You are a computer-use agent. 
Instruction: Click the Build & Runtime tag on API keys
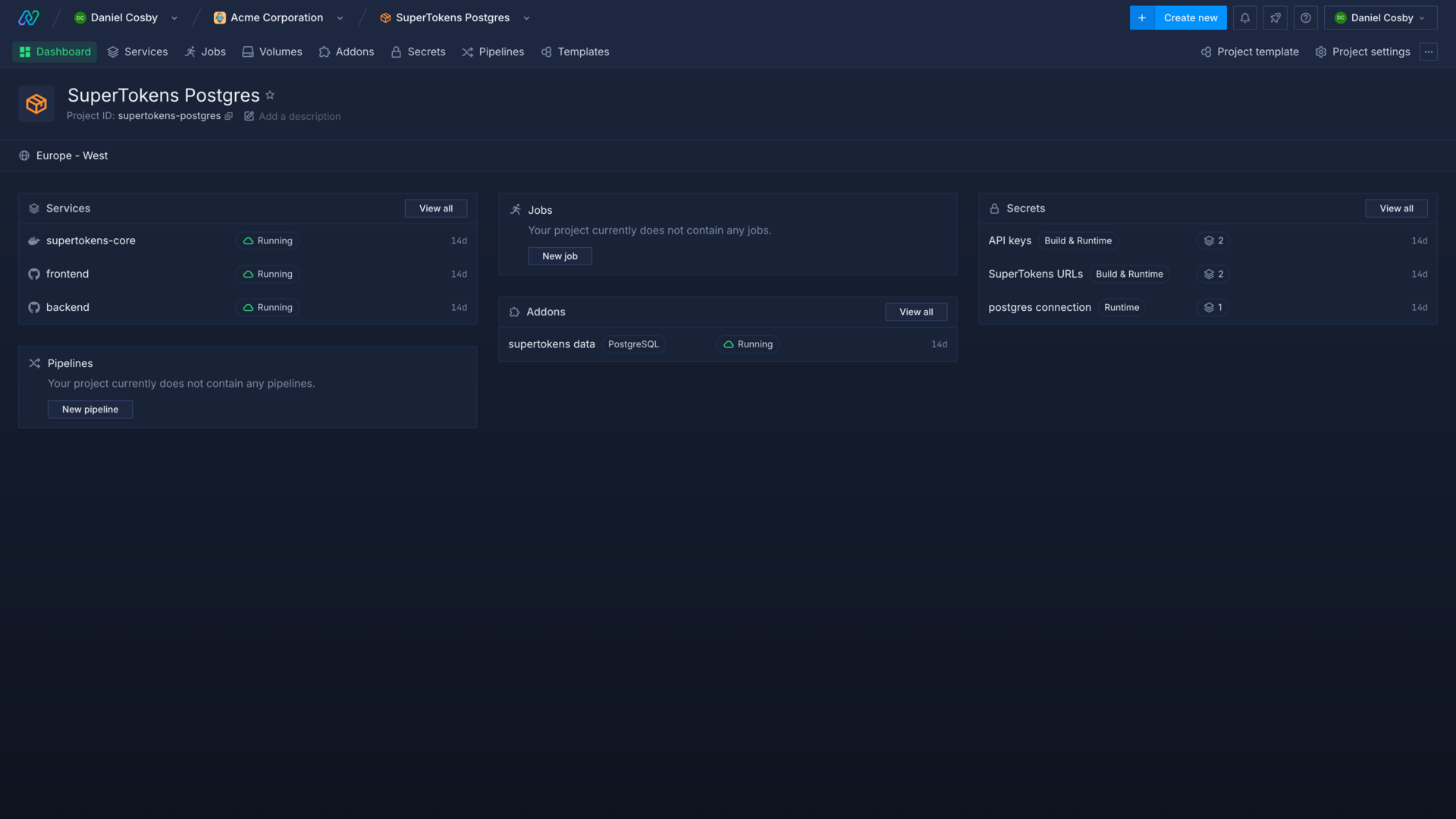click(x=1078, y=241)
